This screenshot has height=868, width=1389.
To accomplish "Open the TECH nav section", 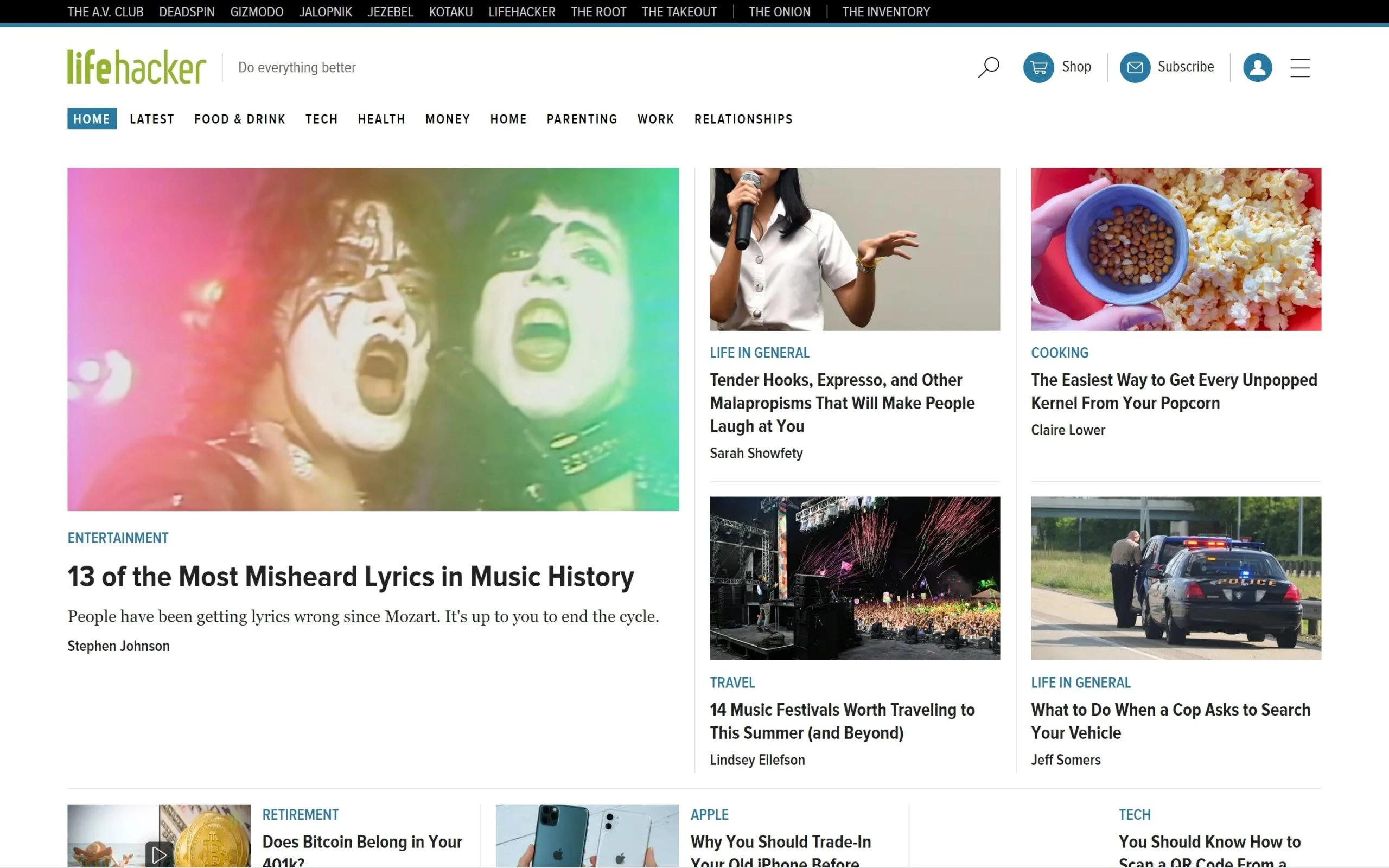I will 321,119.
